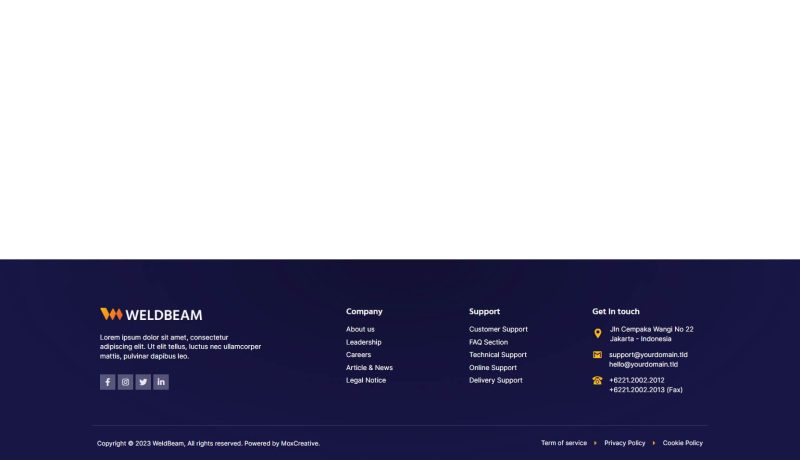The width and height of the screenshot is (800, 460).
Task: Click the Technical Support link
Action: coord(497,355)
